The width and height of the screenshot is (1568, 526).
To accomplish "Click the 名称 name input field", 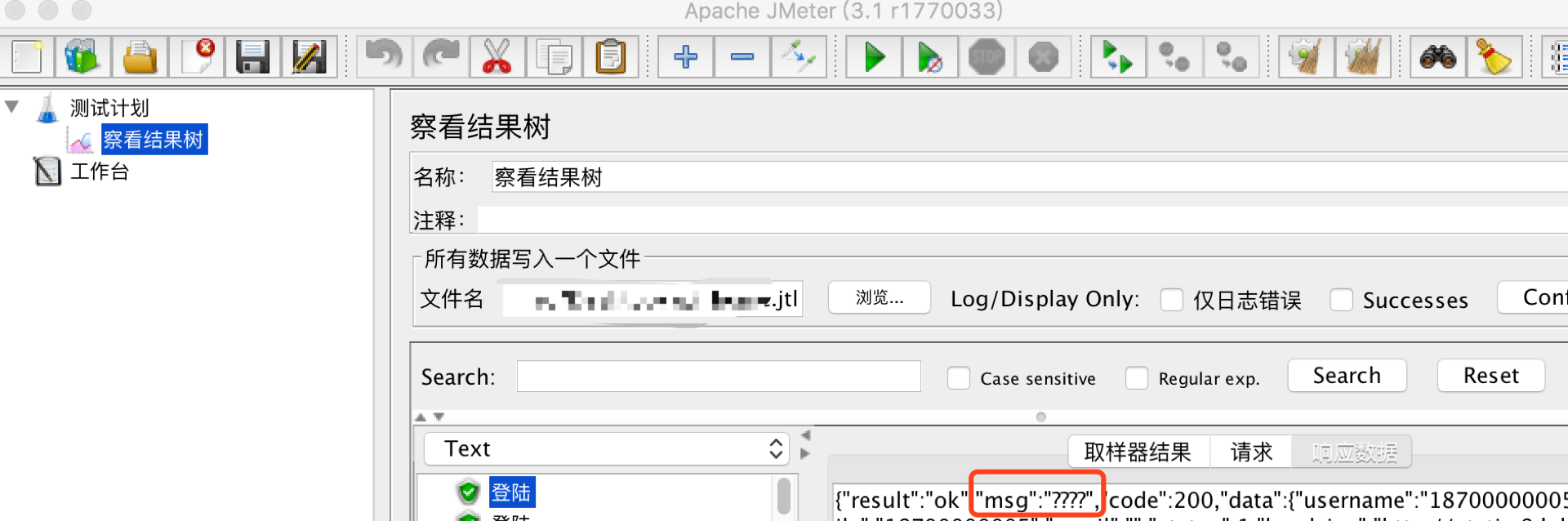I will click(1030, 177).
